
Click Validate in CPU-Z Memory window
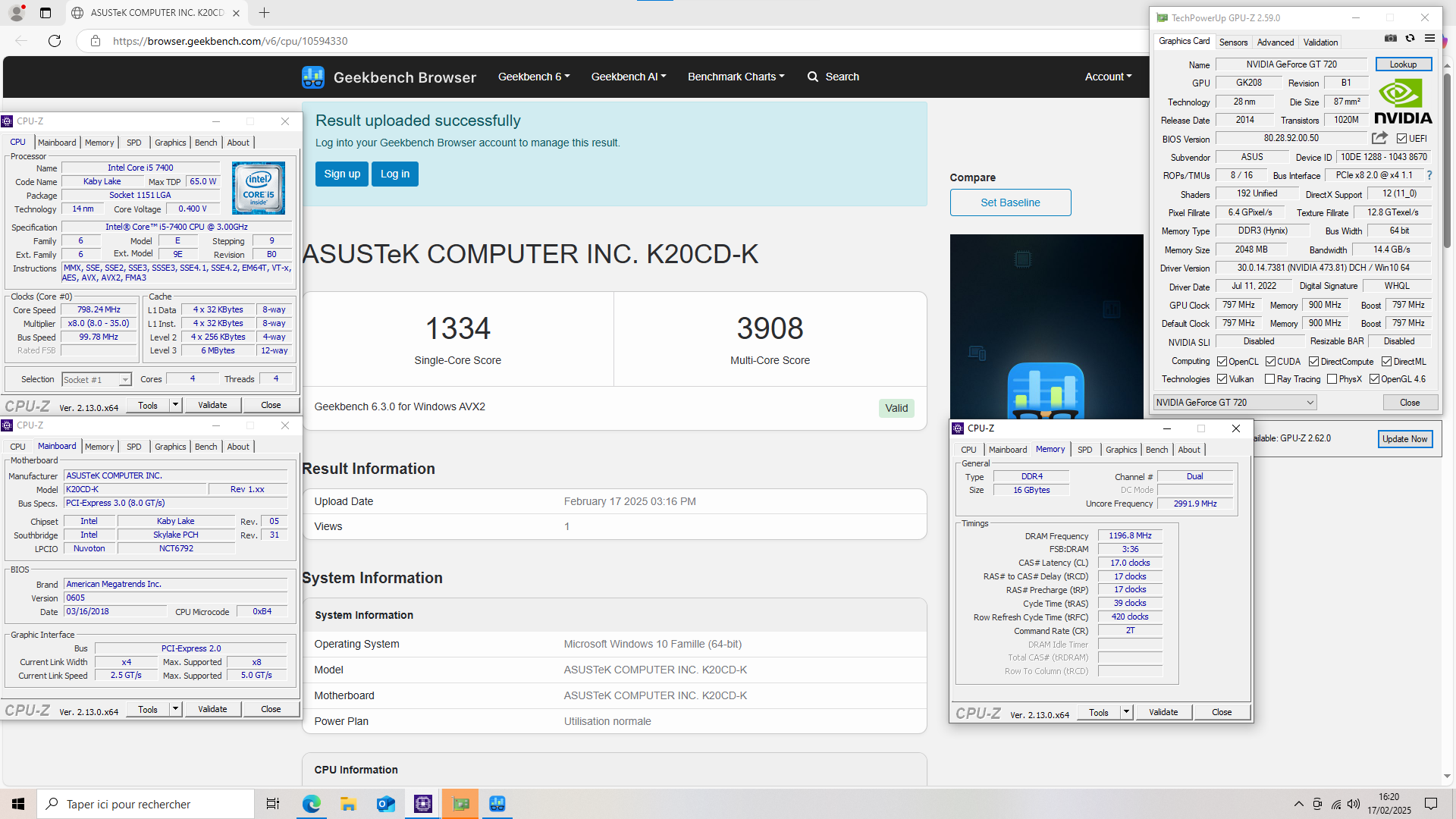(x=1163, y=713)
